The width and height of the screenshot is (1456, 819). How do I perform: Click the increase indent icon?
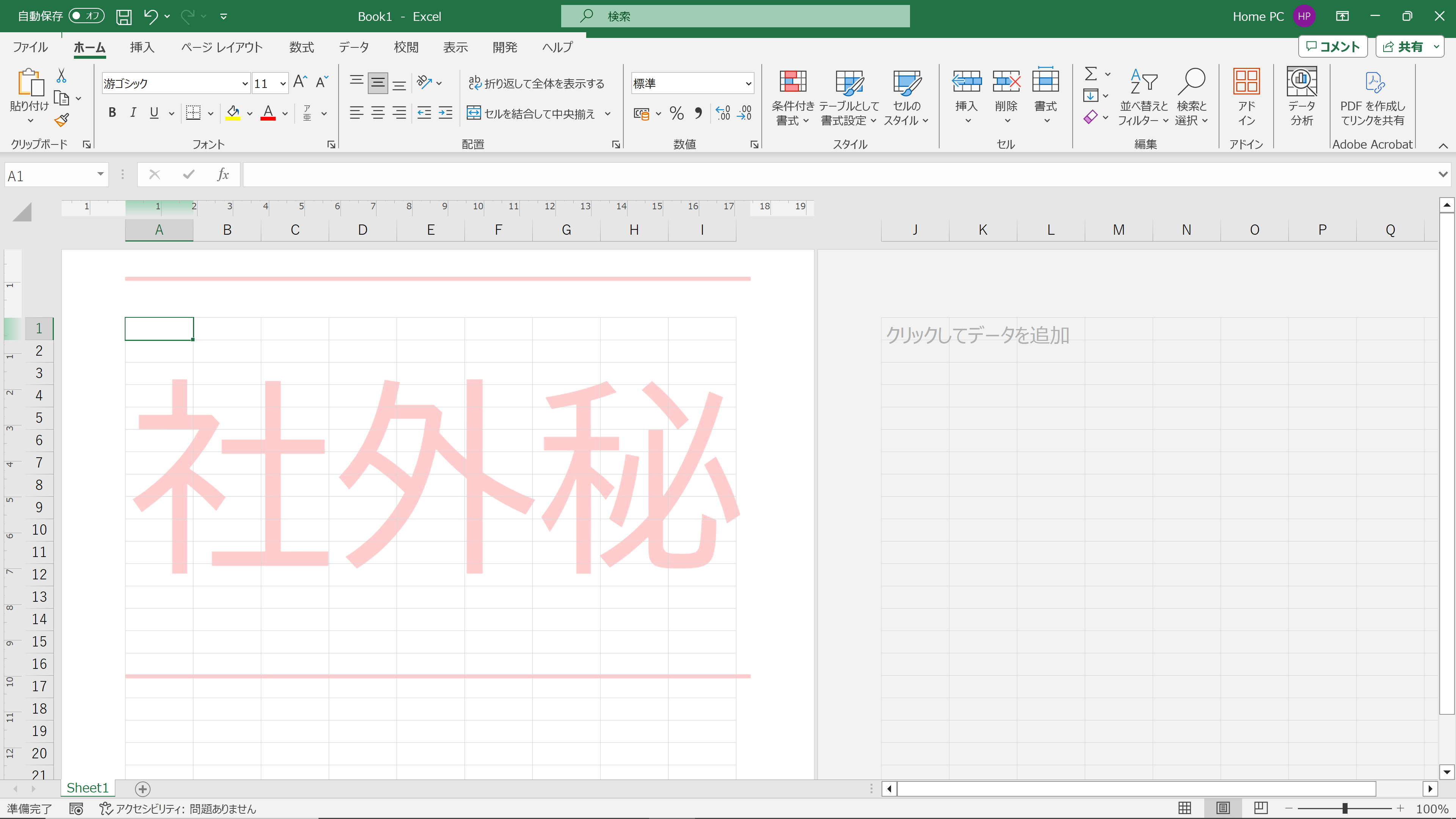click(x=446, y=113)
